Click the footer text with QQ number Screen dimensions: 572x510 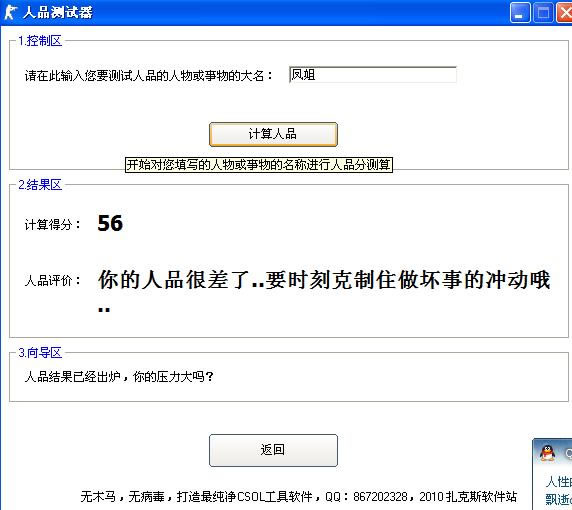(x=298, y=497)
